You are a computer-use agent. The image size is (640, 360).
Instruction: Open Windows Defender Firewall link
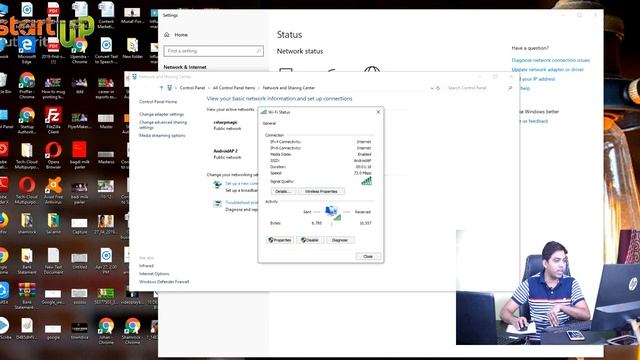click(x=164, y=282)
